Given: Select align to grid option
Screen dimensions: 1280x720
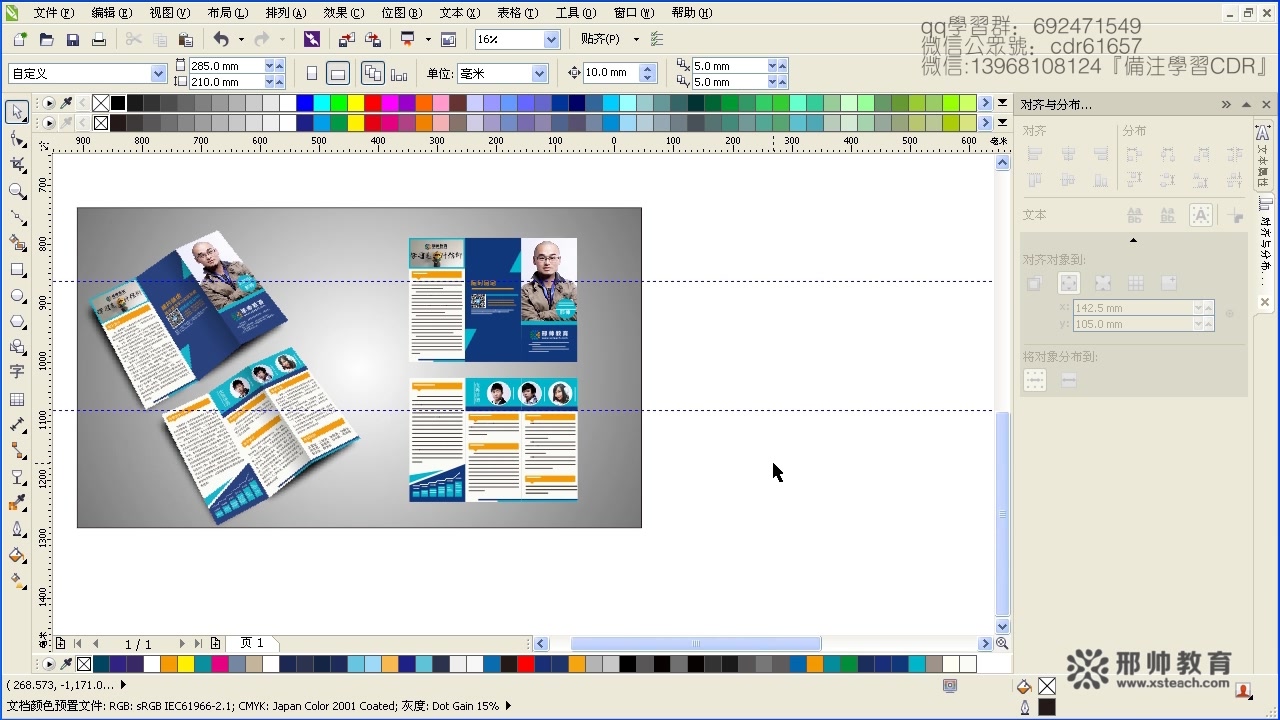Looking at the screenshot, I should coord(1136,284).
